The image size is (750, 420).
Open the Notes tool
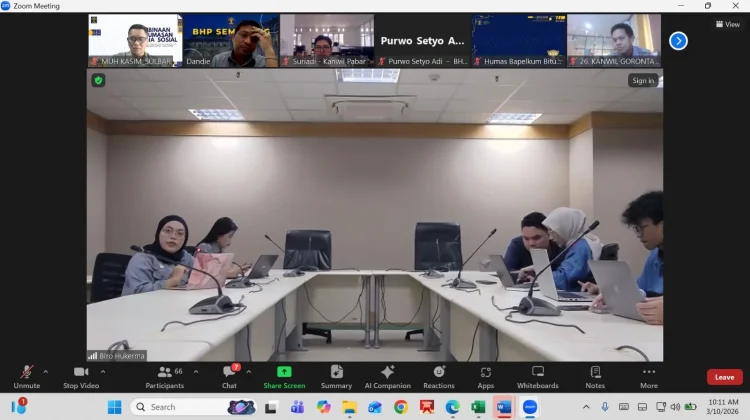pos(595,376)
